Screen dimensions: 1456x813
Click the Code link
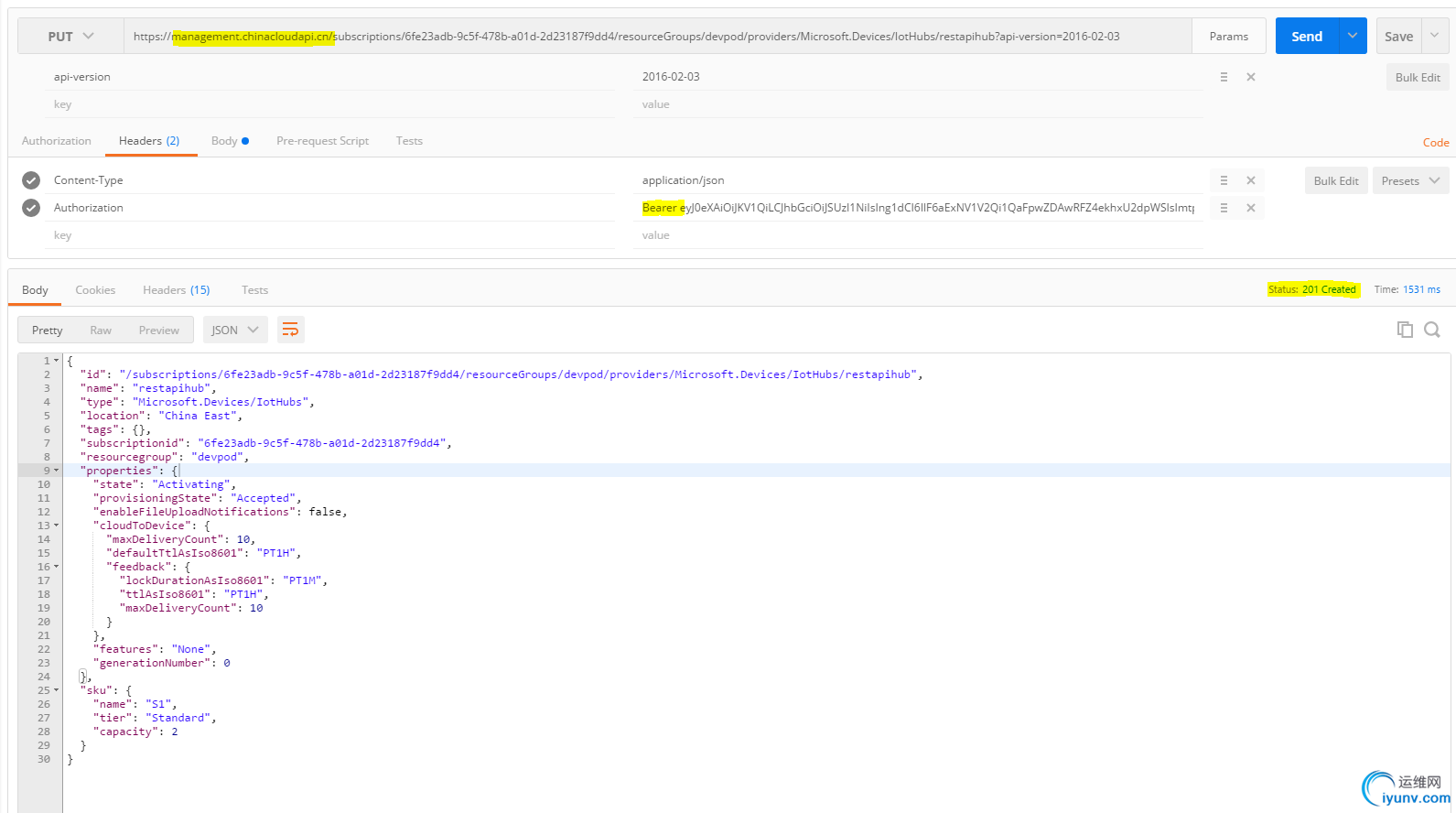click(1436, 142)
